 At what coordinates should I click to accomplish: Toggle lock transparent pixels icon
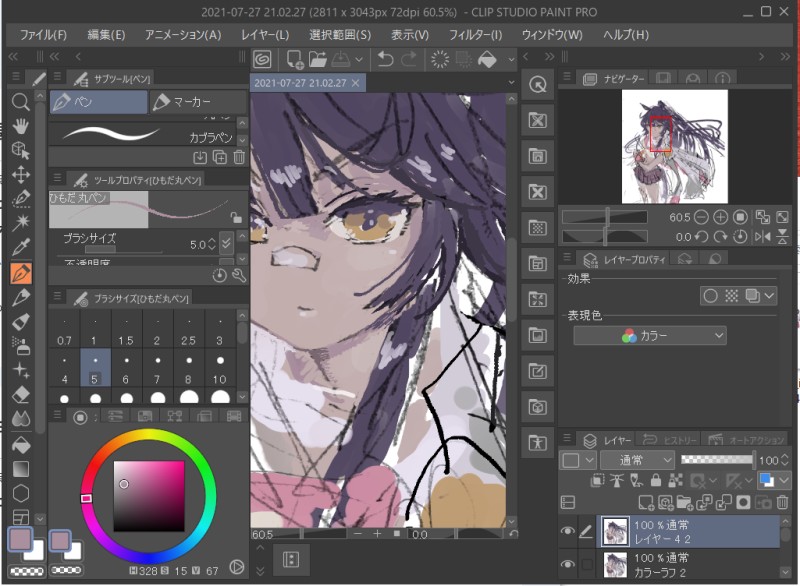click(x=676, y=480)
